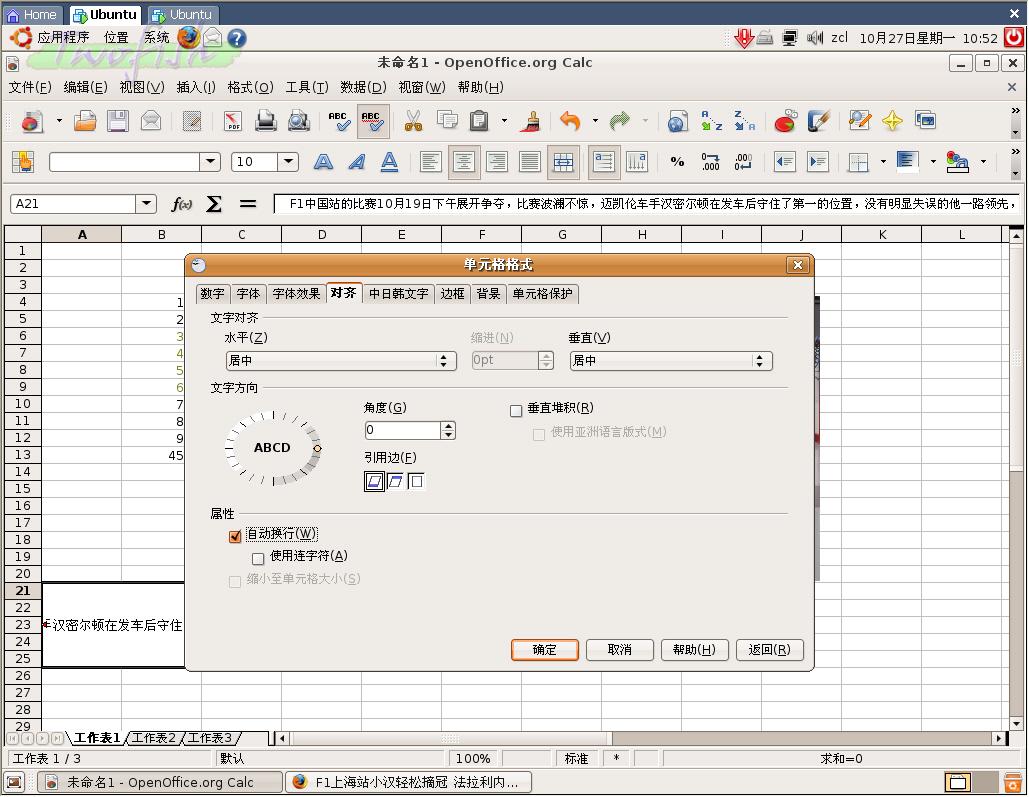Open the 应用程序 Ubuntu panel menu
The image size is (1029, 797).
[x=63, y=37]
